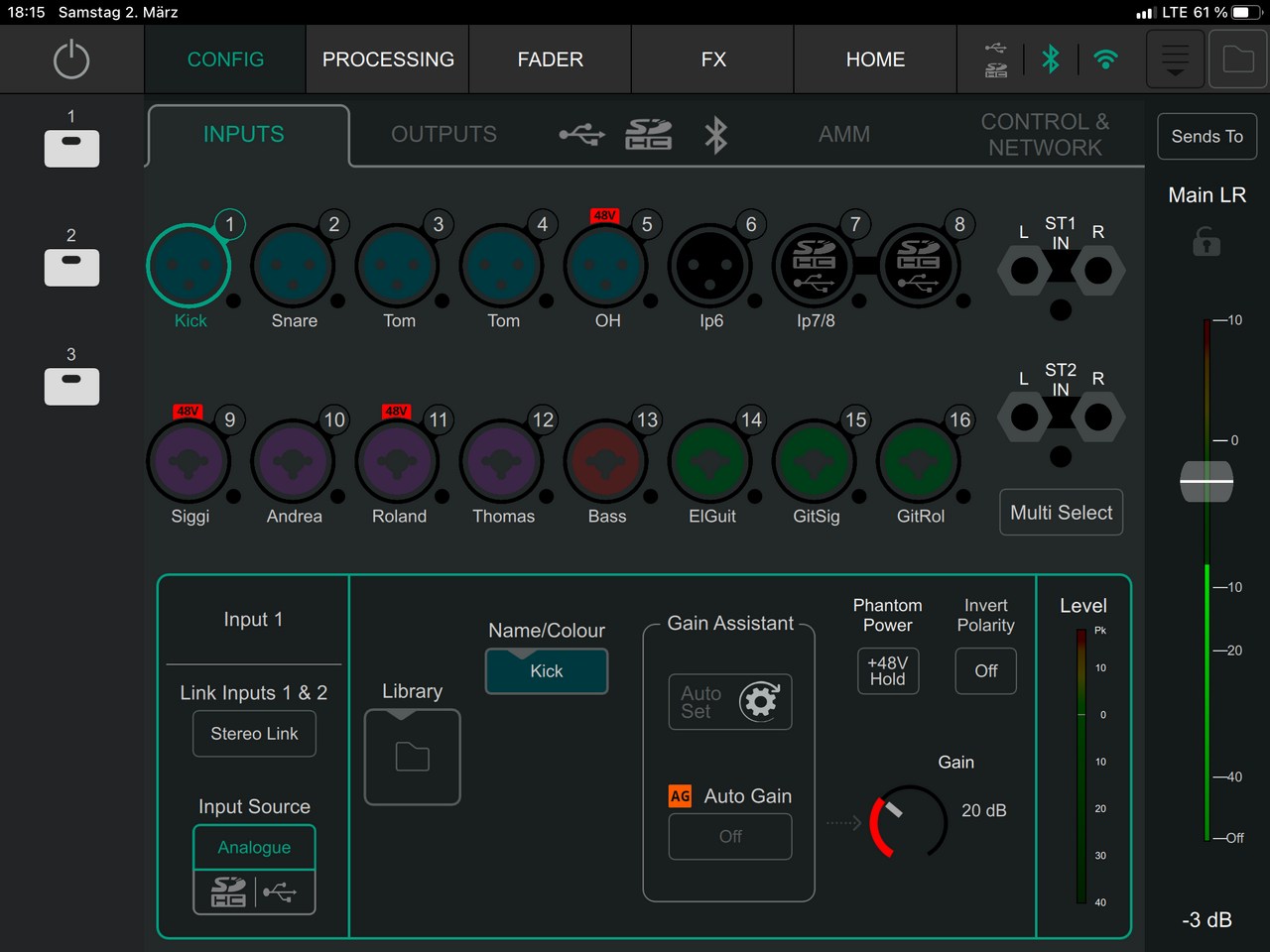Select the Bass input 13 combo socket
The width and height of the screenshot is (1270, 952).
coord(606,462)
